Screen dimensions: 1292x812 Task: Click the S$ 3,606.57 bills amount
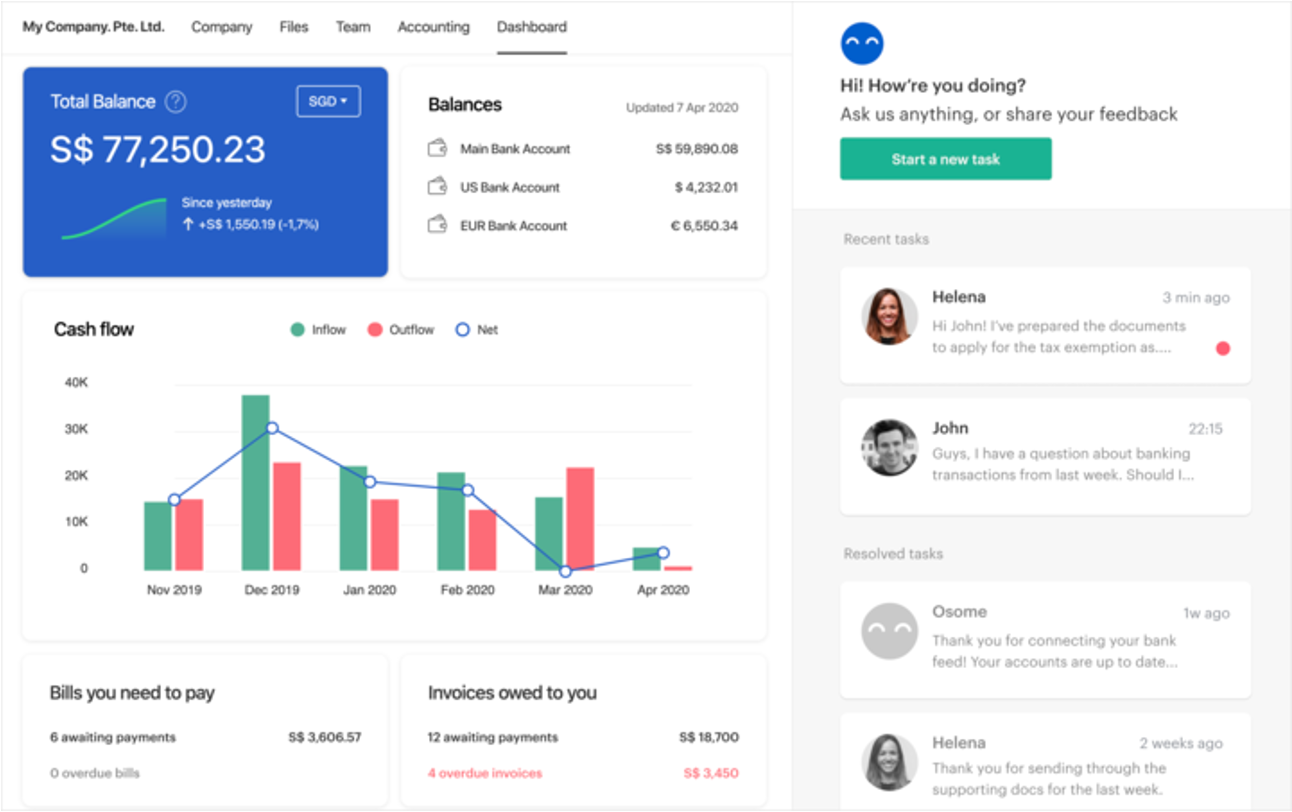tap(325, 737)
